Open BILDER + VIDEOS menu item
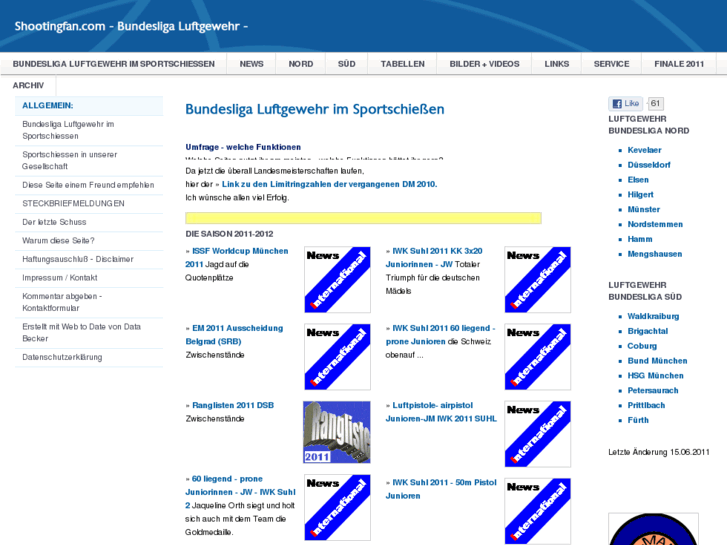The height and width of the screenshot is (545, 727). pos(484,64)
